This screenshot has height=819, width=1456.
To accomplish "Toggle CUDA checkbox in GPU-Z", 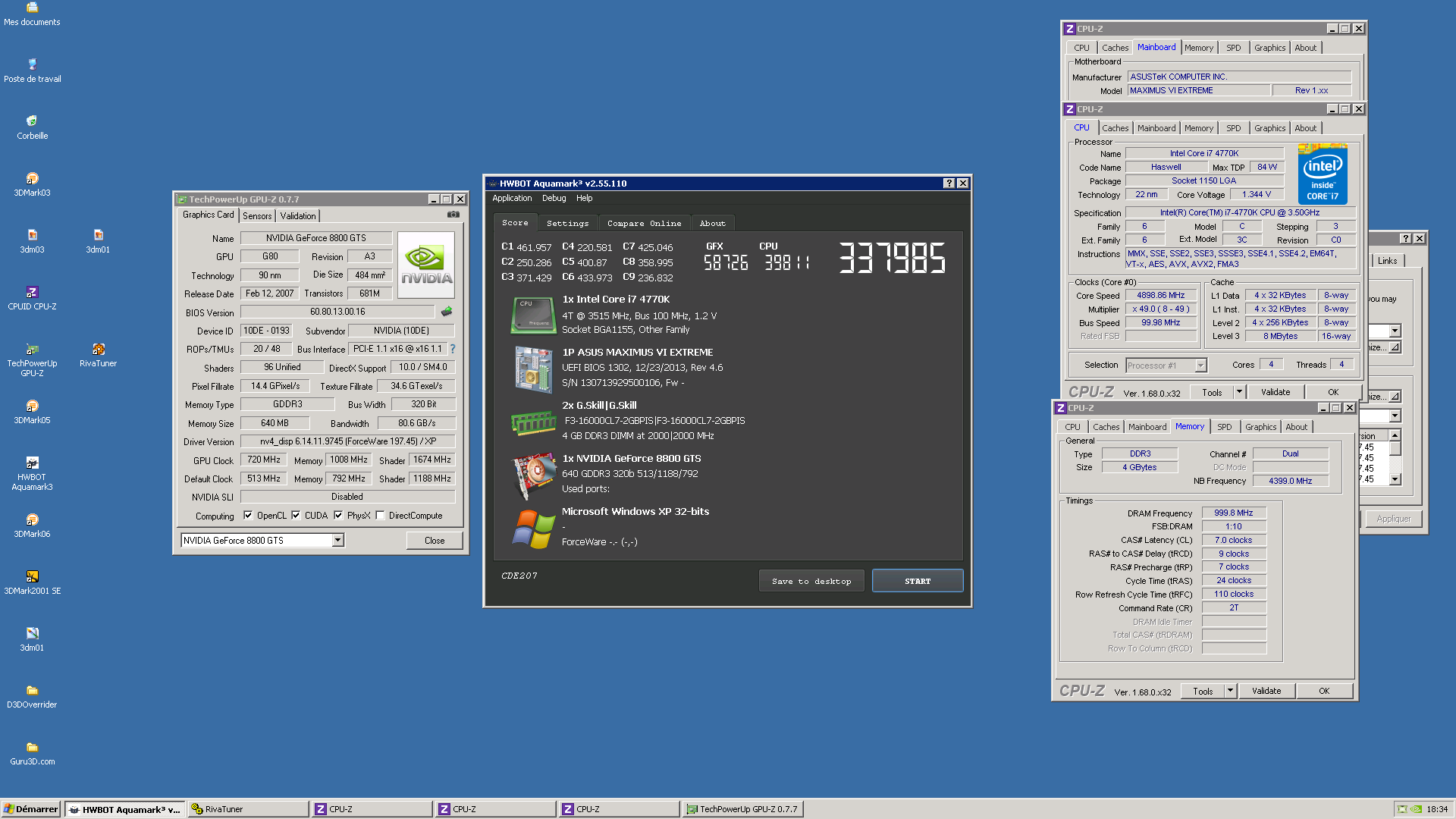I will pyautogui.click(x=296, y=516).
